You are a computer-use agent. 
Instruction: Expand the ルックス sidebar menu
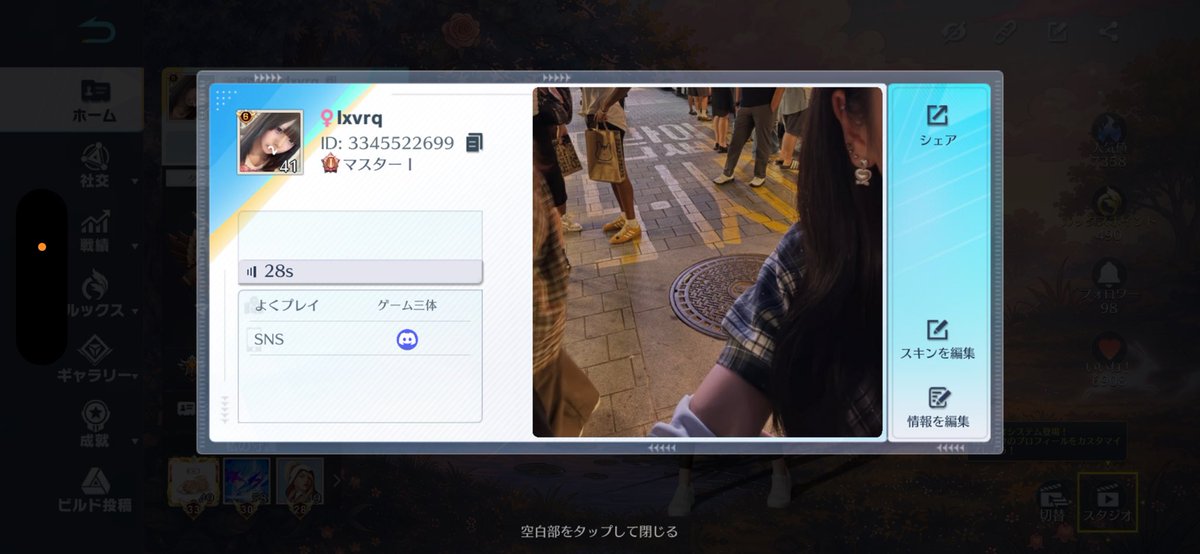click(x=94, y=295)
